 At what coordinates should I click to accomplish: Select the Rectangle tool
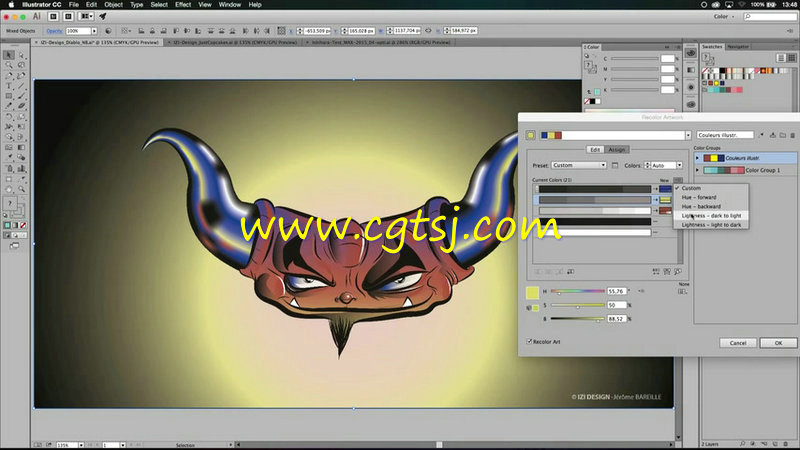pyautogui.click(x=9, y=96)
